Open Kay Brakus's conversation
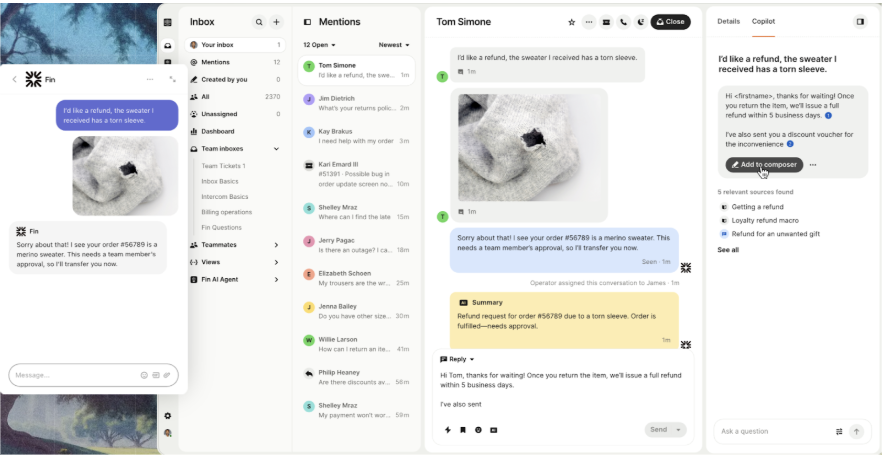 [x=357, y=136]
